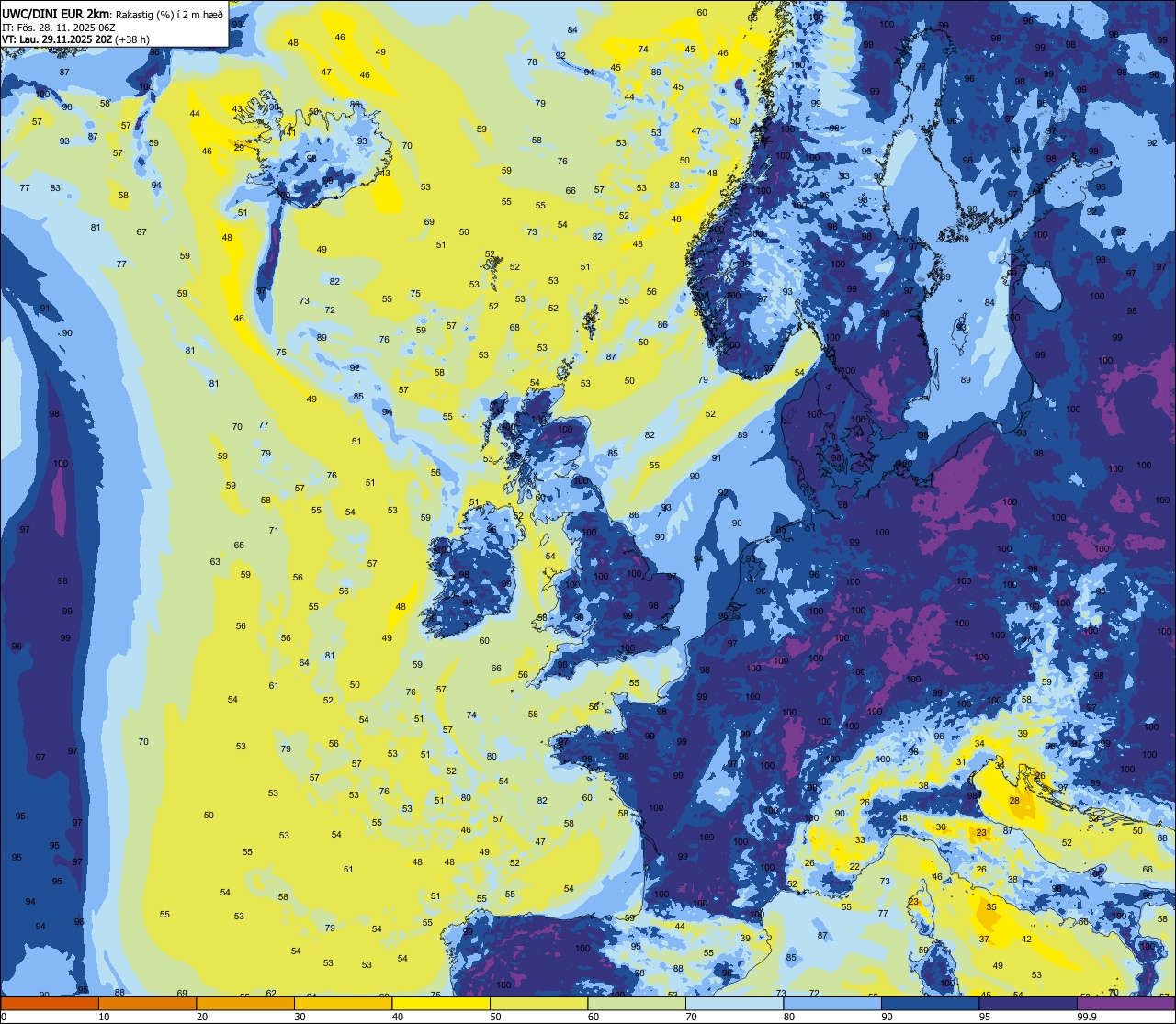1176x1024 pixels.
Task: Click the humidity value 22 on the Mediterranean coast
Action: tap(854, 866)
